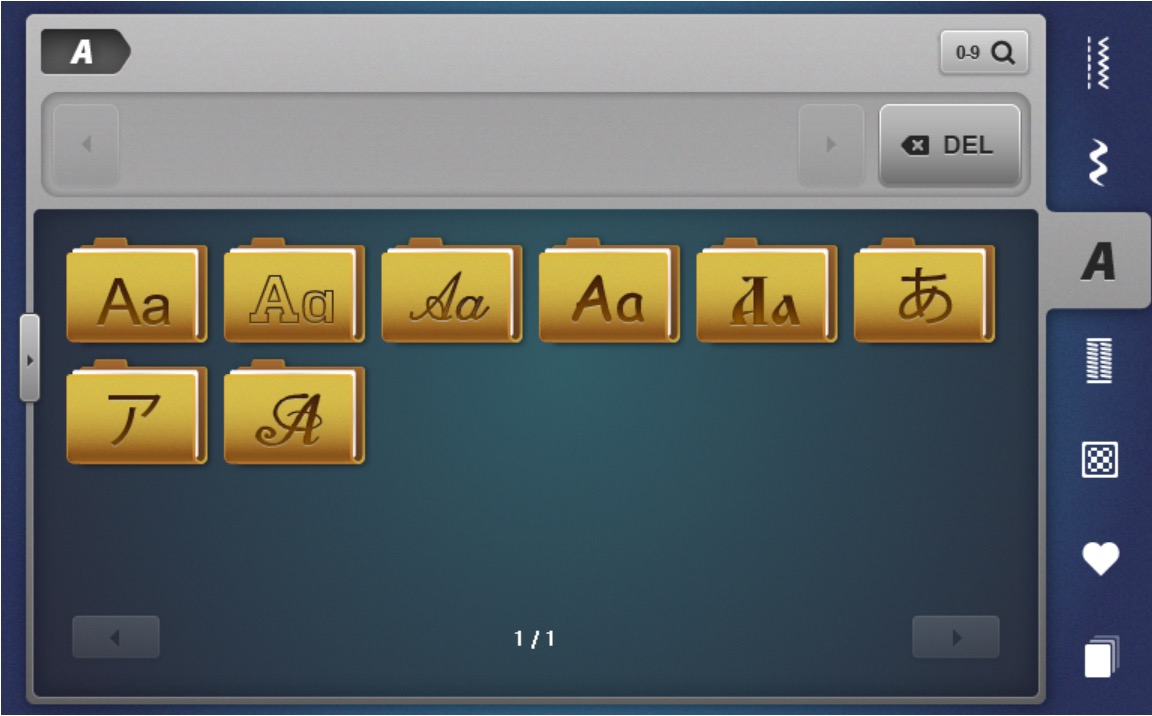This screenshot has height=716, width=1152.
Task: Open the Hiragana あ font folder
Action: pyautogui.click(x=923, y=293)
